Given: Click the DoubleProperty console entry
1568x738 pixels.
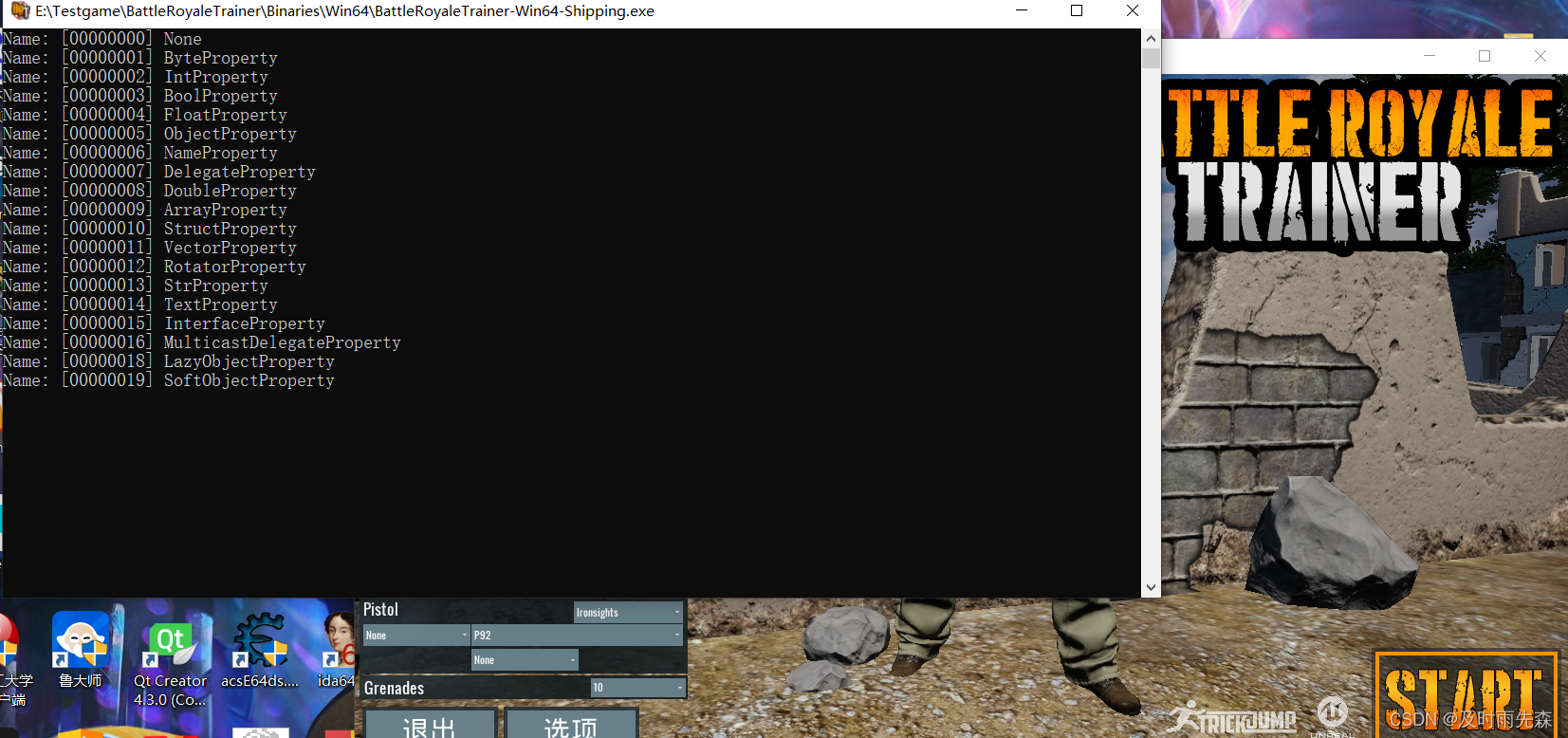Looking at the screenshot, I should coord(150,191).
